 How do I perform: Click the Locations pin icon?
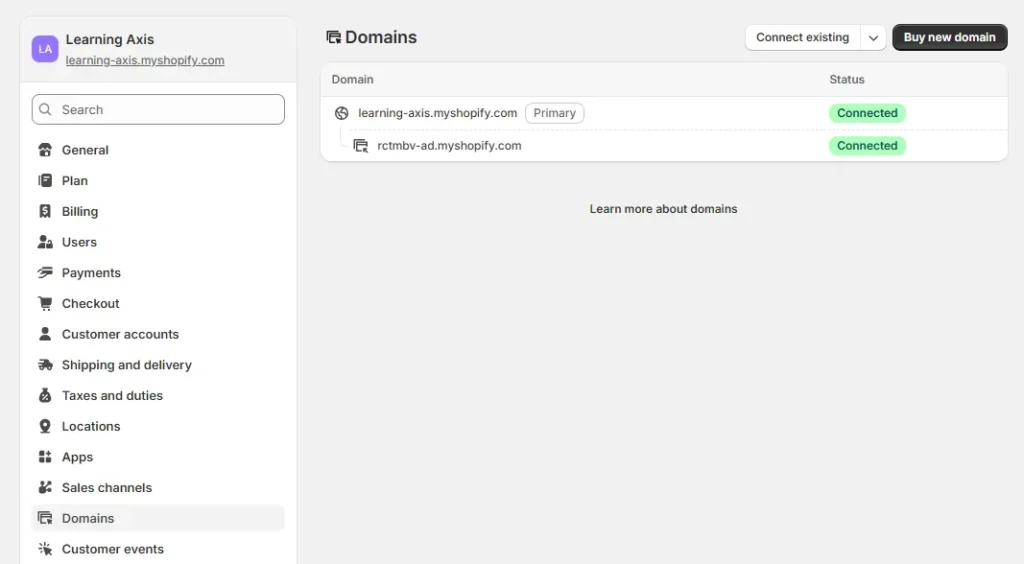tap(45, 426)
